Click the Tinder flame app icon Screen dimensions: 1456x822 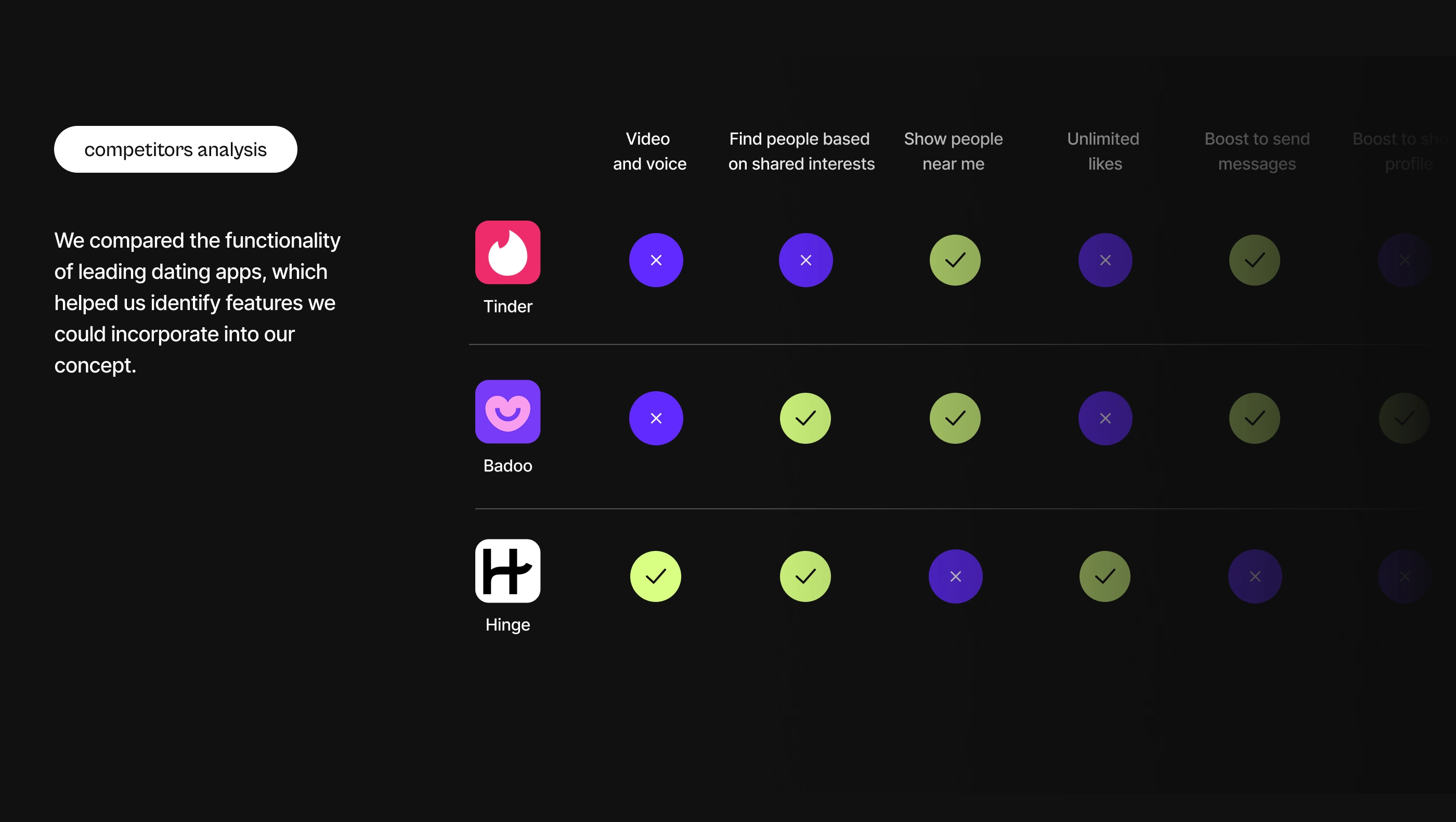pos(508,252)
